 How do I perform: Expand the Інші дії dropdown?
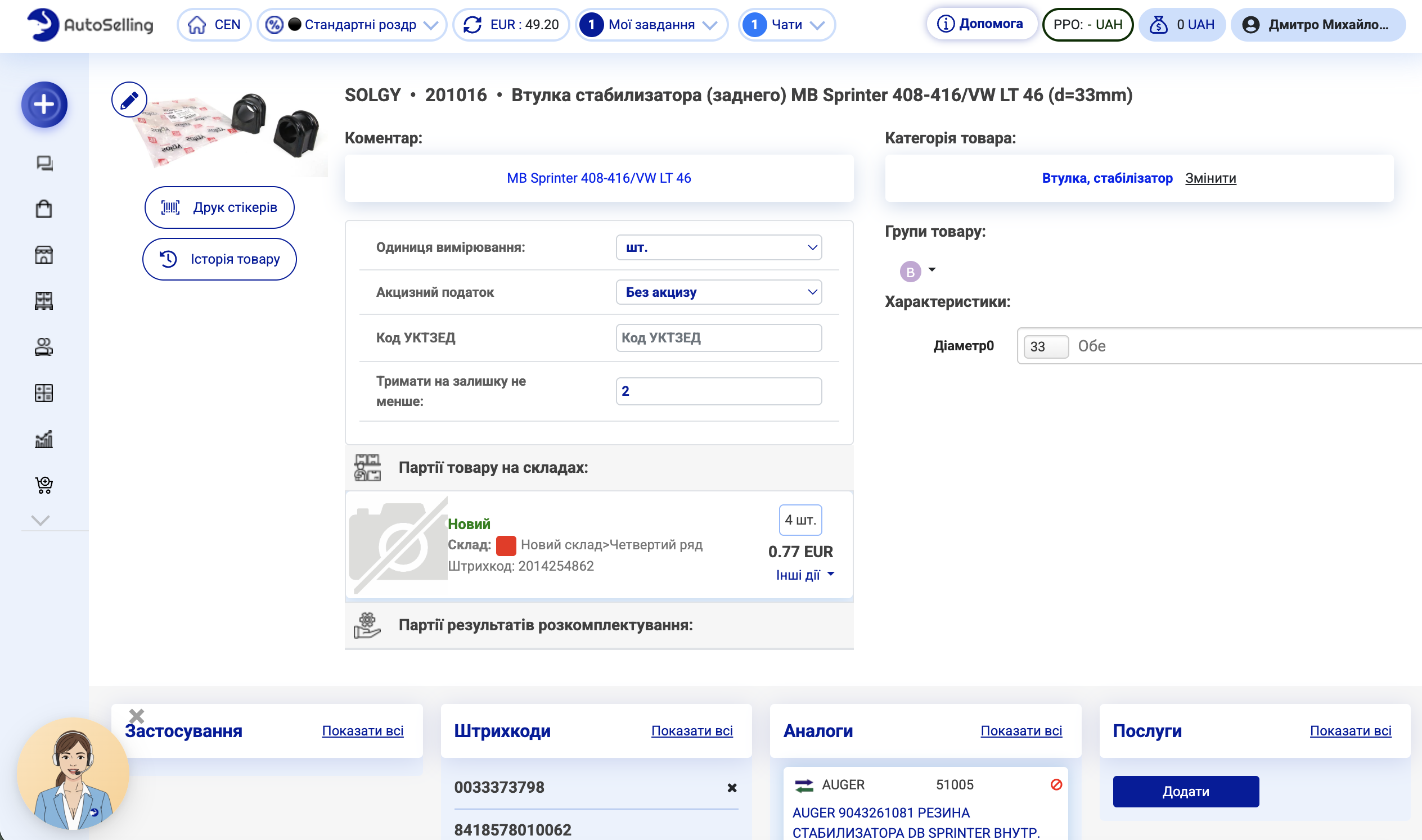click(x=804, y=575)
